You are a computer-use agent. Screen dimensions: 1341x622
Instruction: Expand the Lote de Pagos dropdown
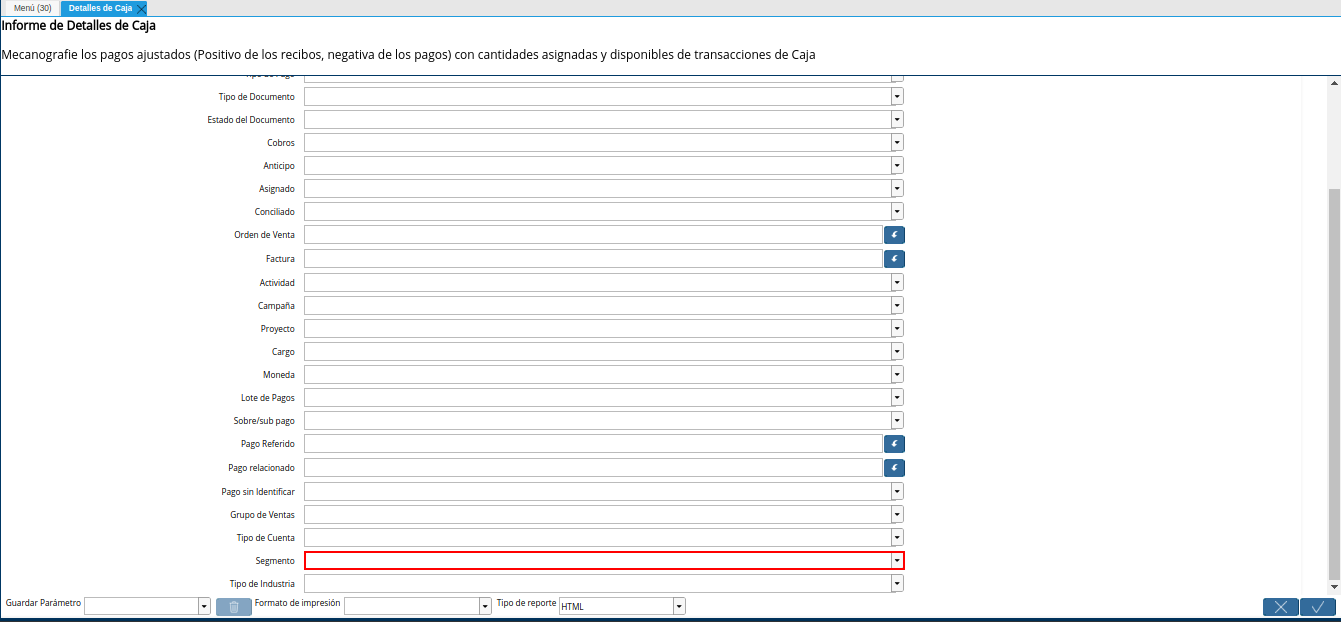895,397
